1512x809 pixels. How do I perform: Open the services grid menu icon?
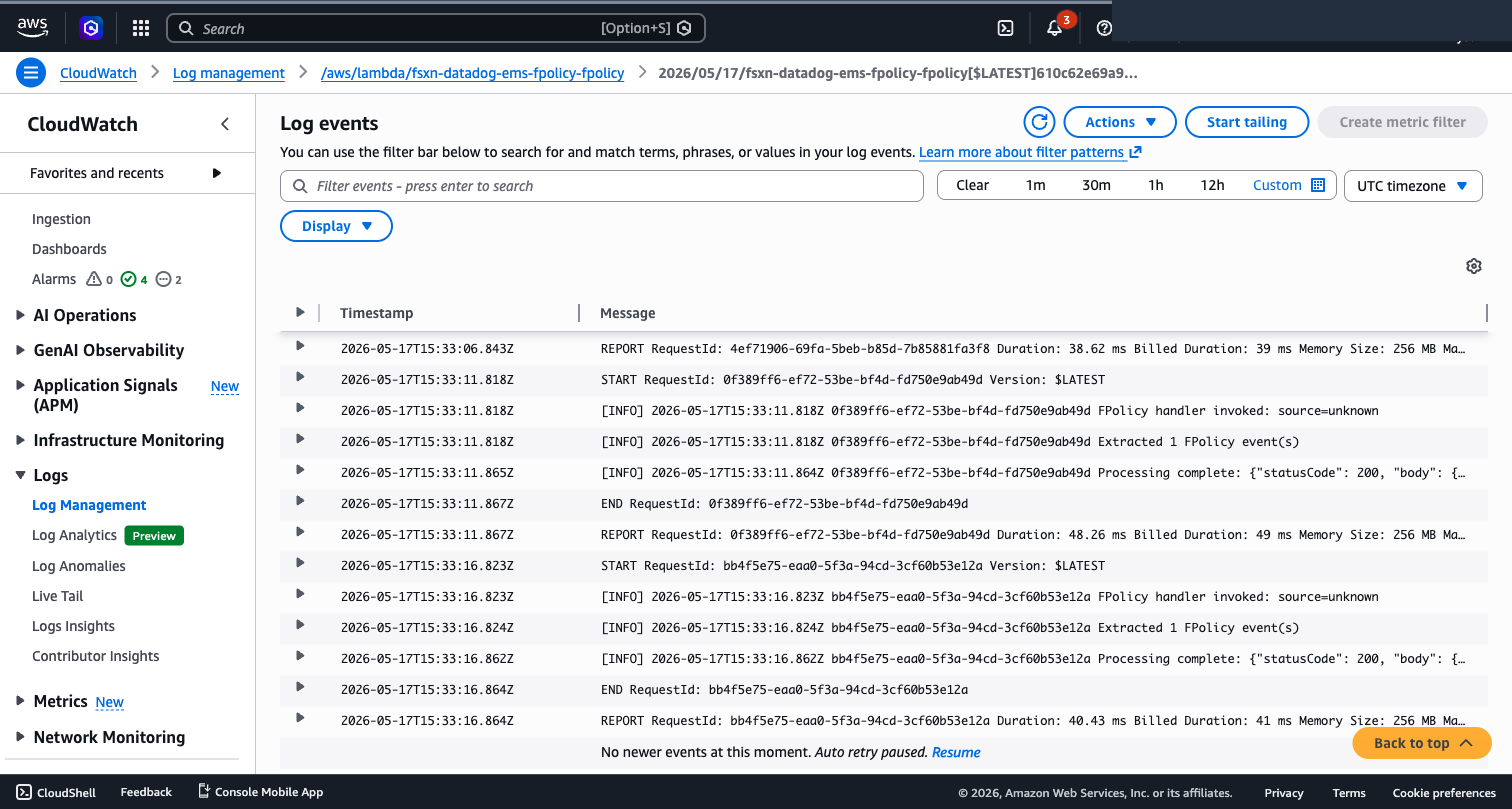141,28
